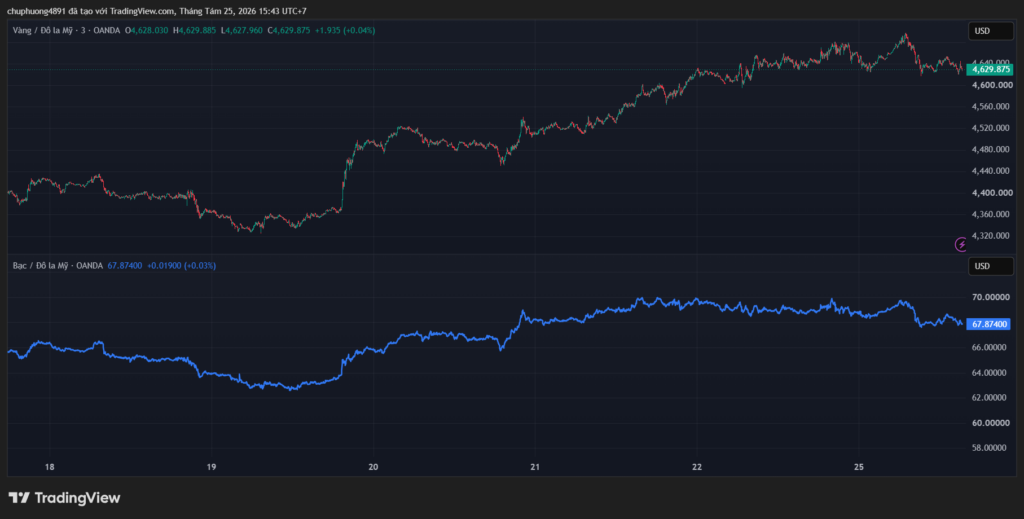Click the 4,320.000 price axis label

[989, 236]
